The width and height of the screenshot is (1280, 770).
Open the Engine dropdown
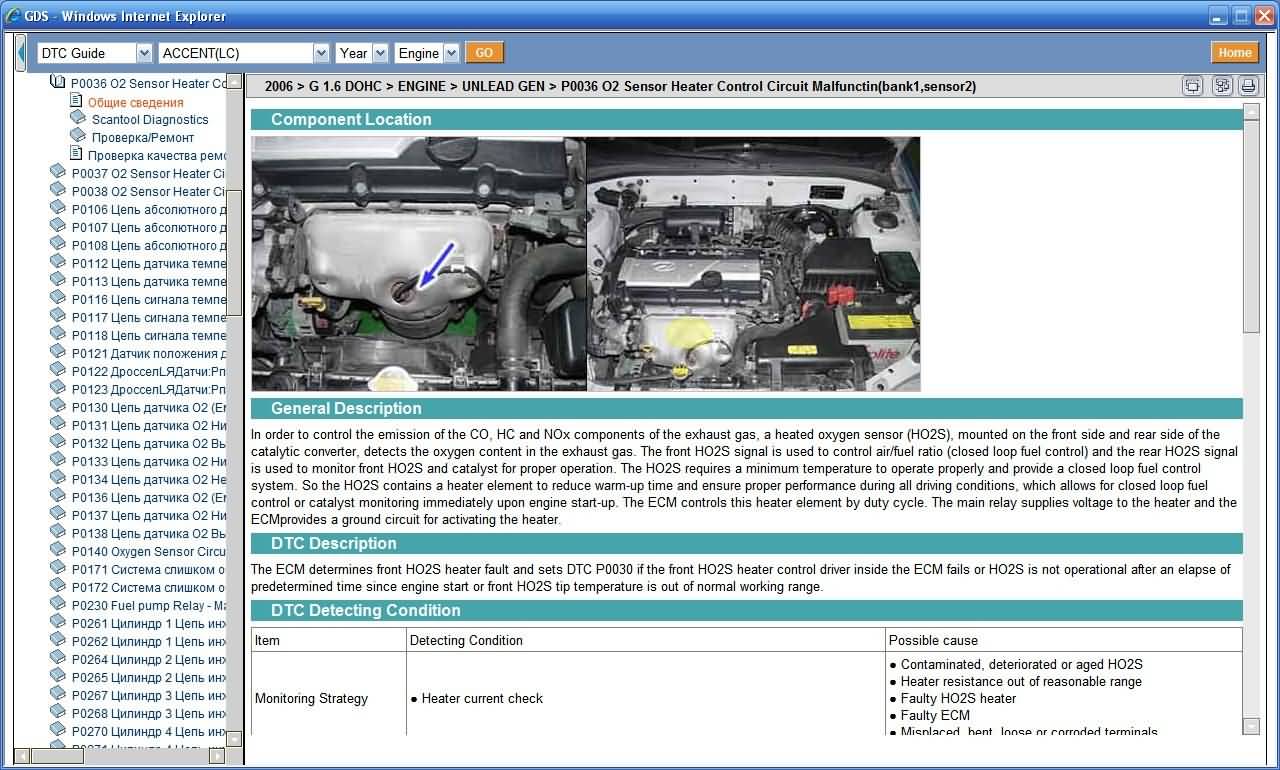pyautogui.click(x=427, y=53)
